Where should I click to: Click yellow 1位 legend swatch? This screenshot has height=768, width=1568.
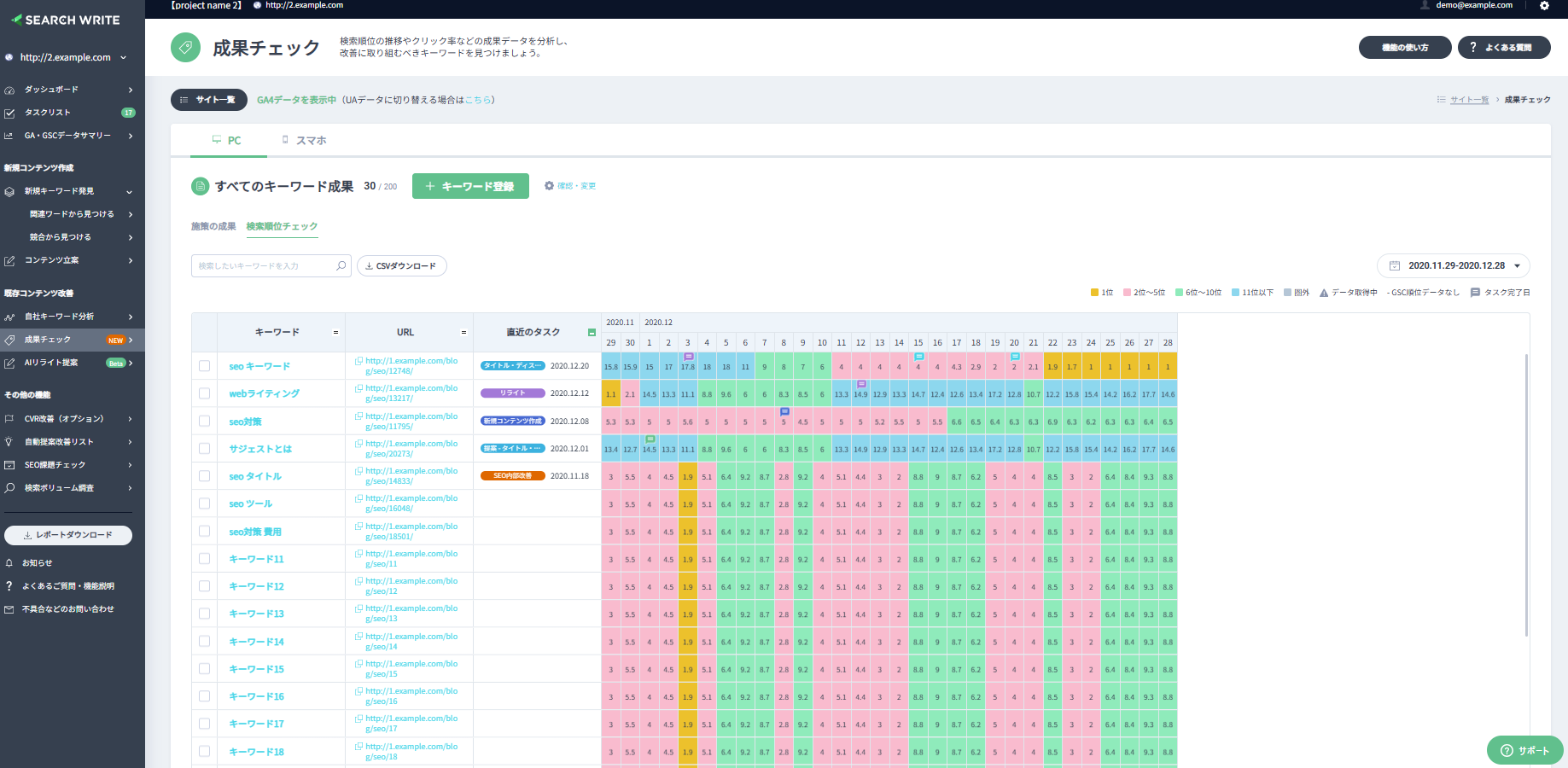(x=1094, y=293)
